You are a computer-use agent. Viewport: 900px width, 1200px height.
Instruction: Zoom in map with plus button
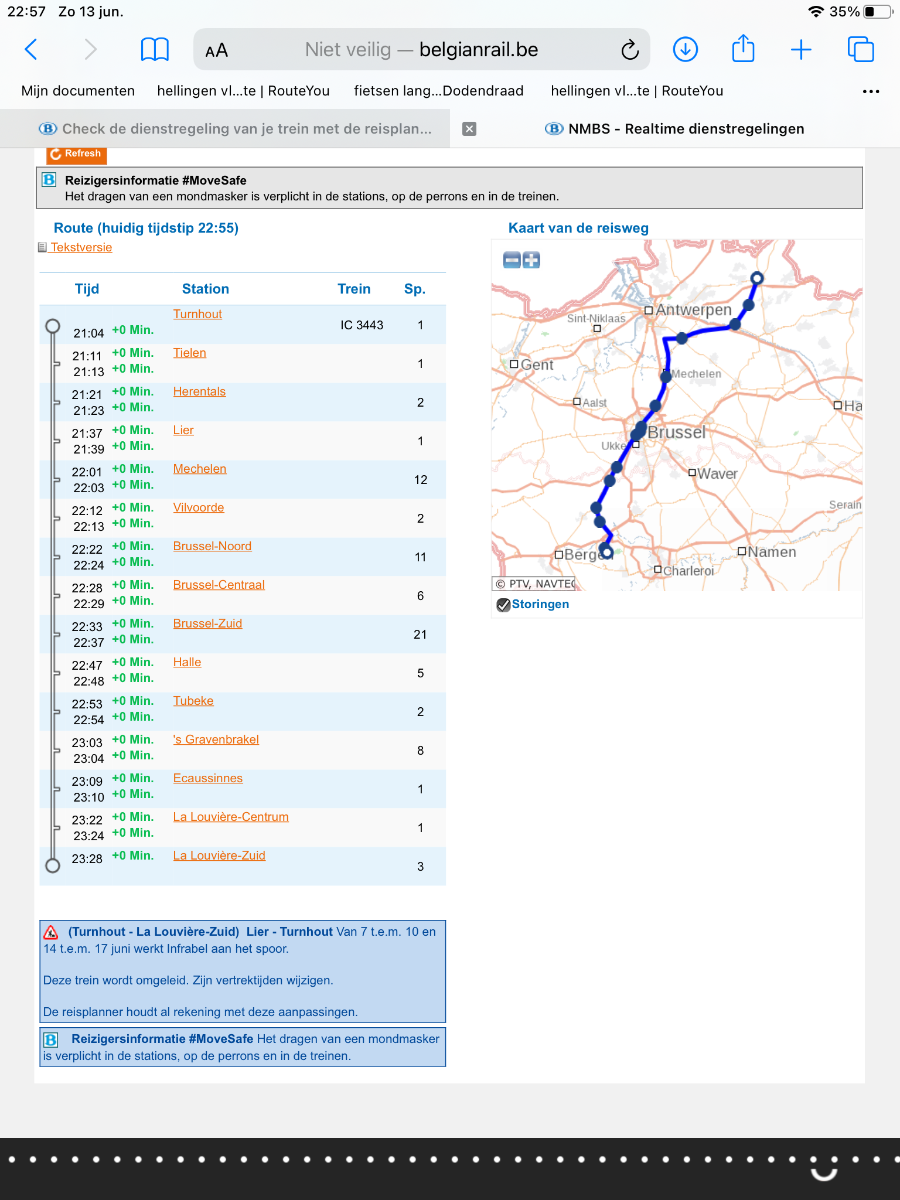[x=531, y=260]
